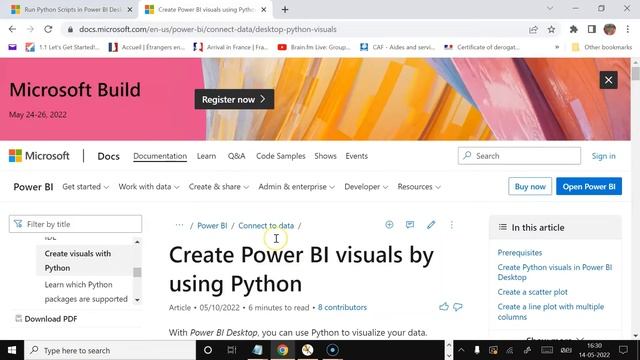
Task: Reload the page with the refresh icon
Action: [48, 29]
